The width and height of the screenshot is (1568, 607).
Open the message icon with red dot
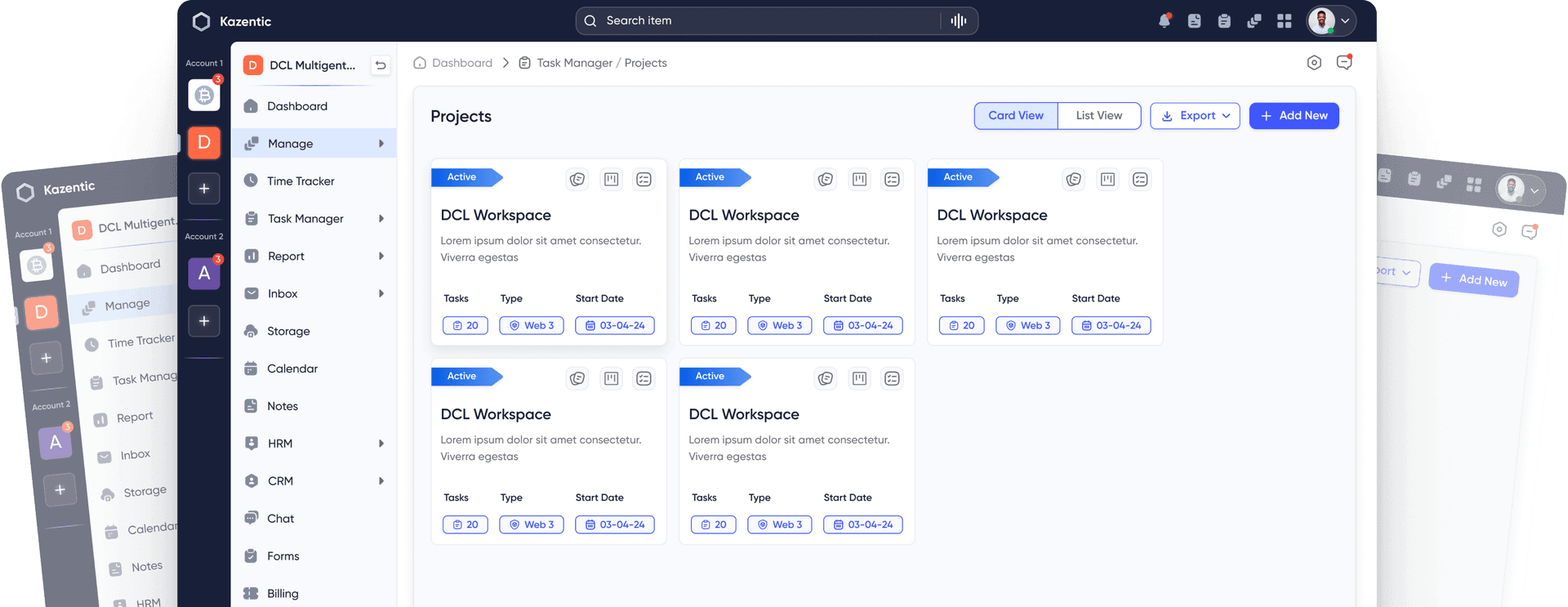click(x=1344, y=62)
